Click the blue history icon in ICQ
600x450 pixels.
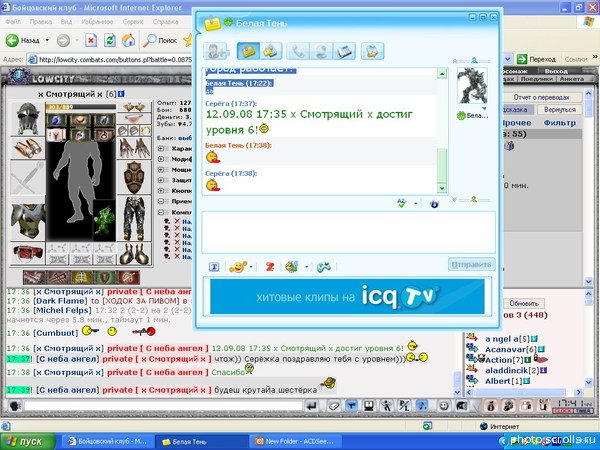point(434,204)
